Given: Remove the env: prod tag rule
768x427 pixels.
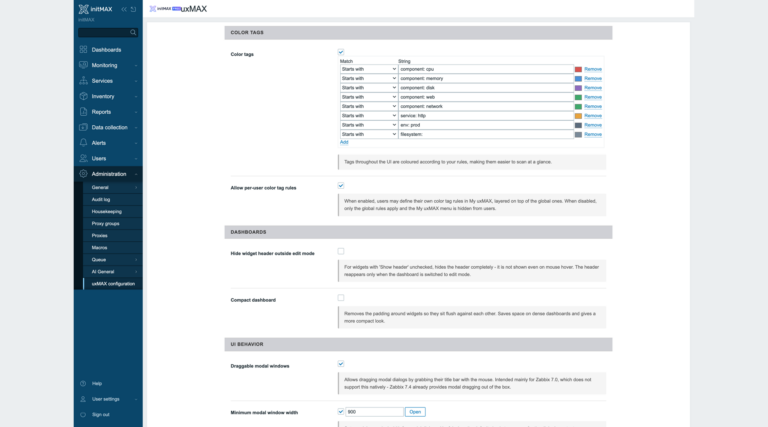Looking at the screenshot, I should pyautogui.click(x=593, y=125).
